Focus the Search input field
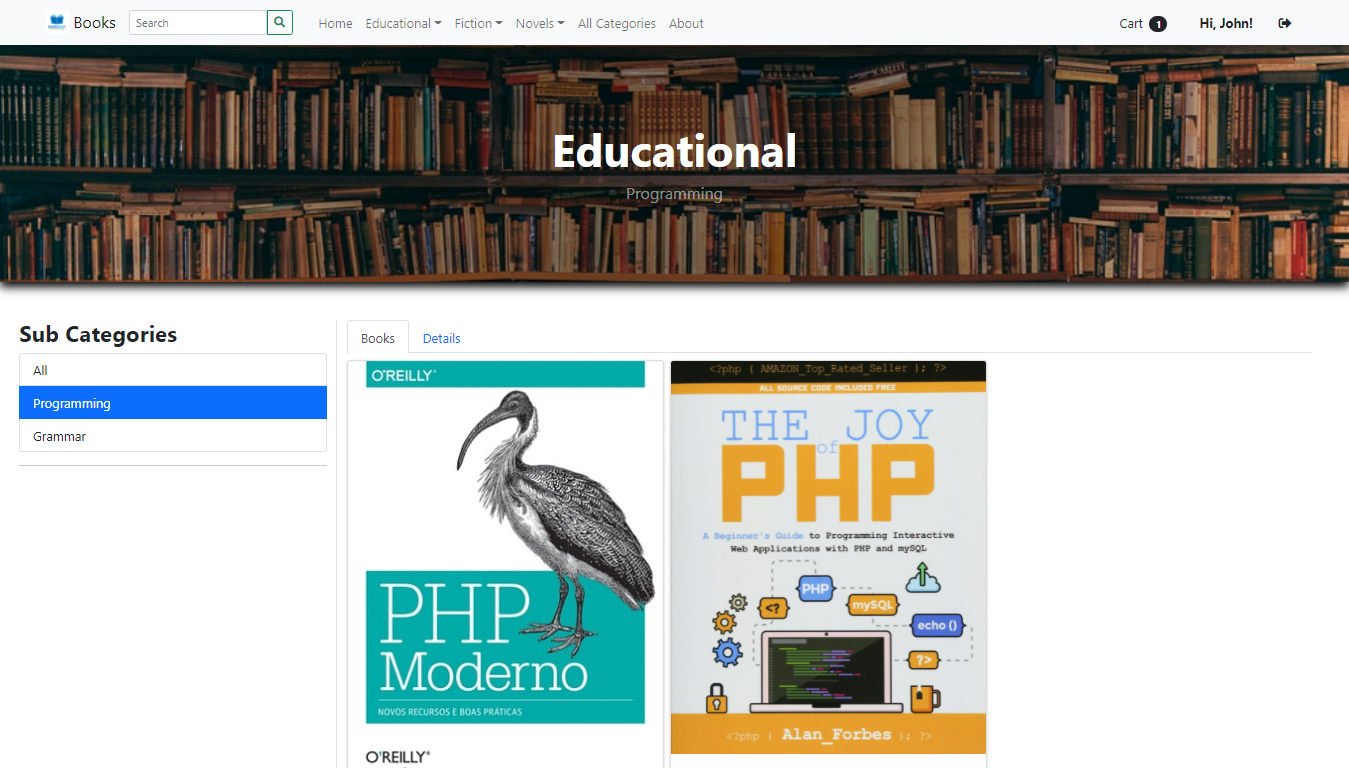The image size is (1349, 768). 198,22
